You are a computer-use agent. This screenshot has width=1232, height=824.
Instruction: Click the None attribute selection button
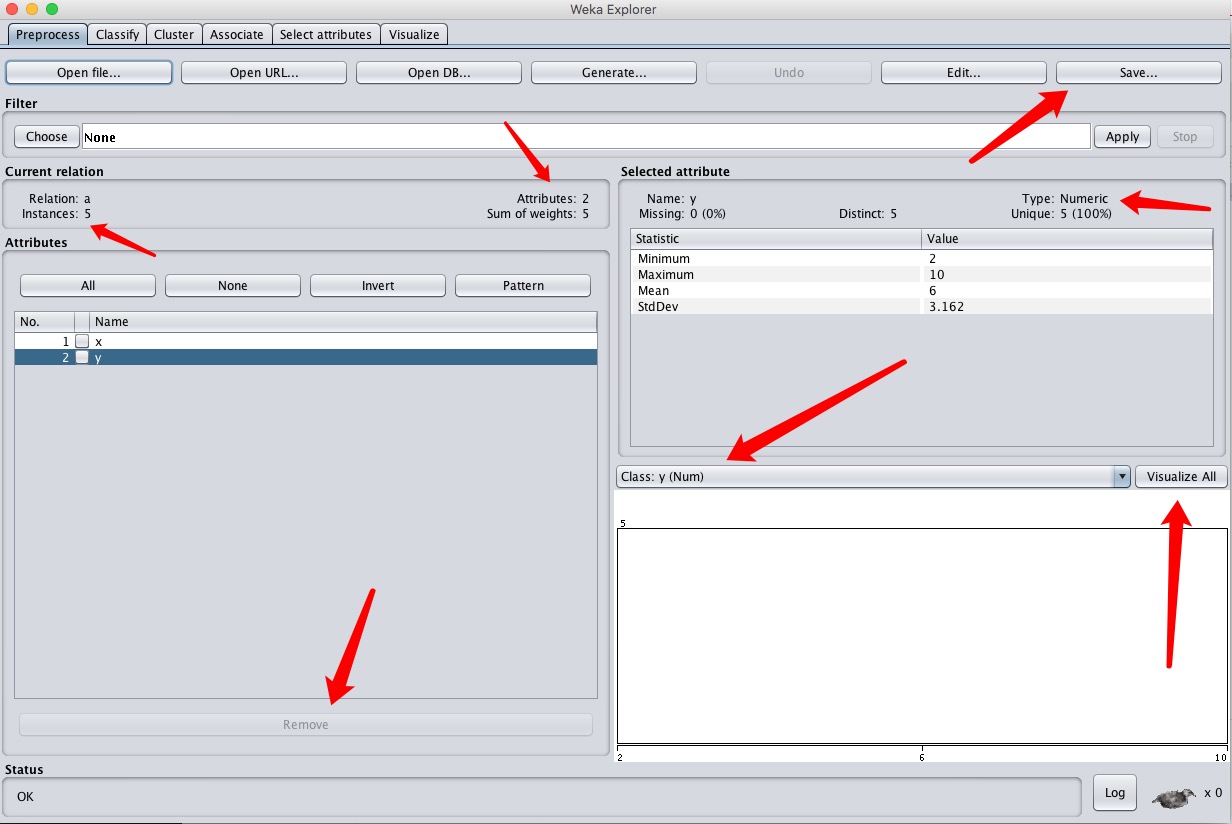[233, 286]
